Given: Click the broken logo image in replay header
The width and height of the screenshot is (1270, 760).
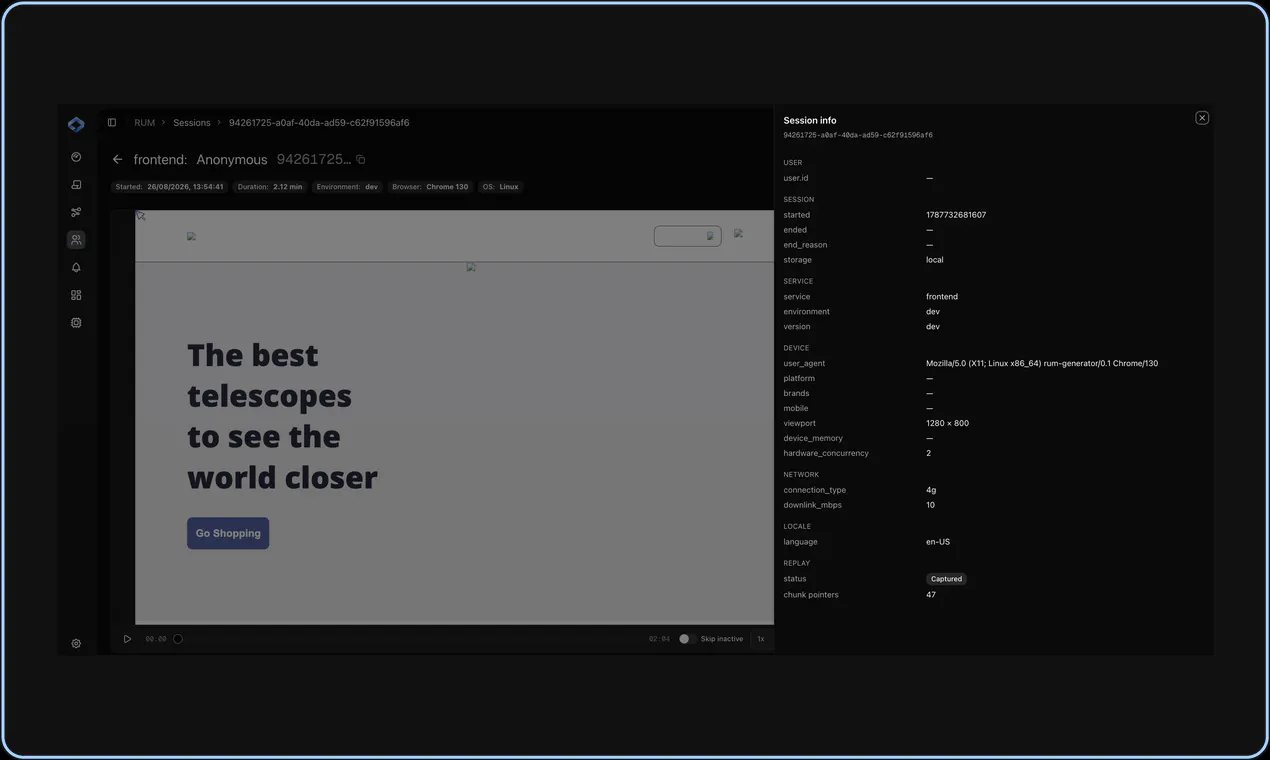Looking at the screenshot, I should pos(191,237).
